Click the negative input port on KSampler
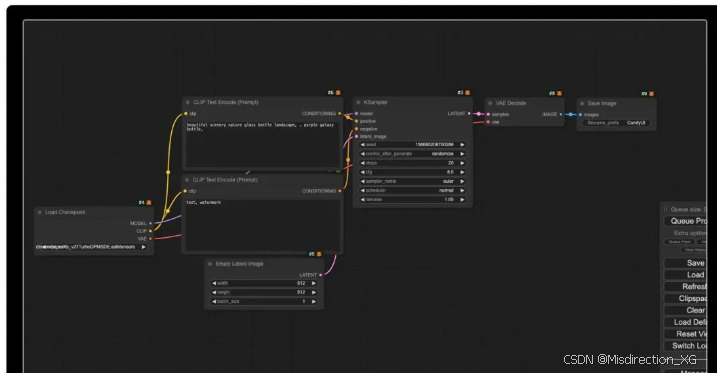Viewport: 717px width, 373px height. [x=357, y=129]
